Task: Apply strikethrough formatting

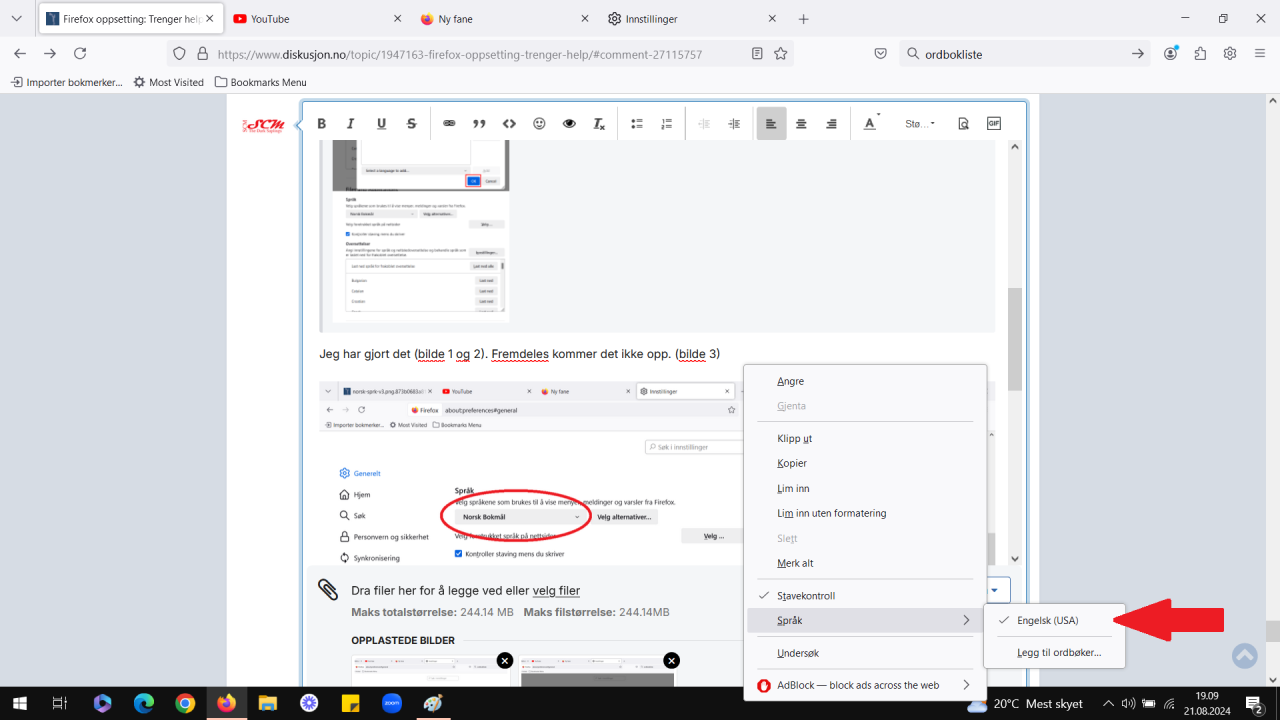Action: [411, 123]
